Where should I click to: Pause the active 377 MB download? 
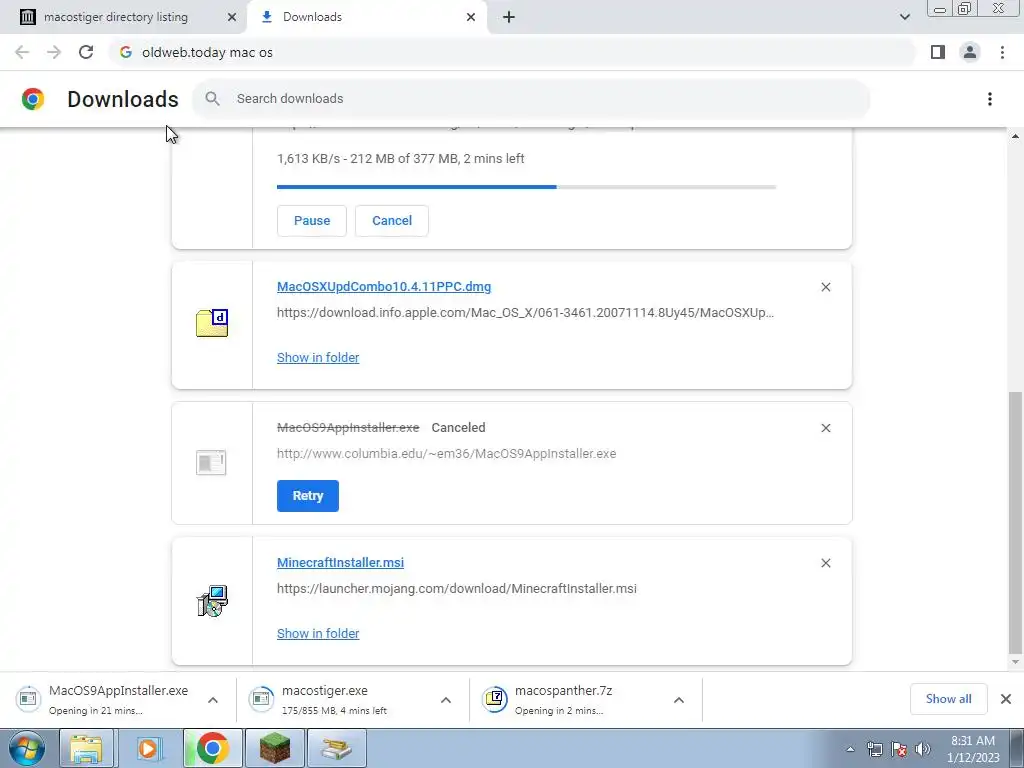pyautogui.click(x=312, y=221)
